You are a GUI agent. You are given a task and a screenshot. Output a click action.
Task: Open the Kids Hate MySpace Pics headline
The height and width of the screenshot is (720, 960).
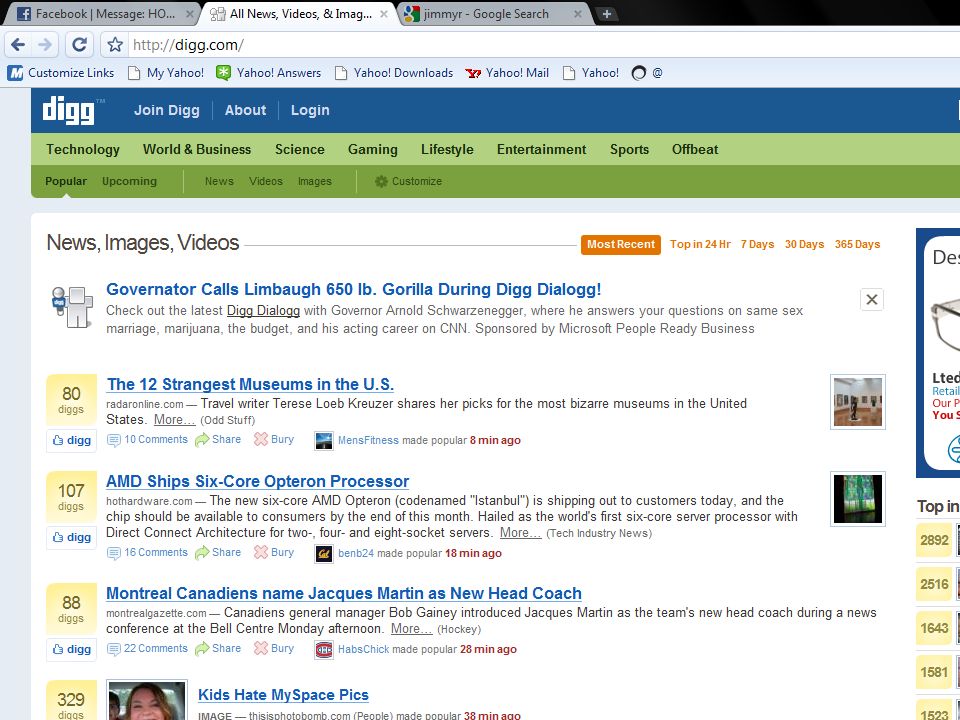(x=283, y=695)
